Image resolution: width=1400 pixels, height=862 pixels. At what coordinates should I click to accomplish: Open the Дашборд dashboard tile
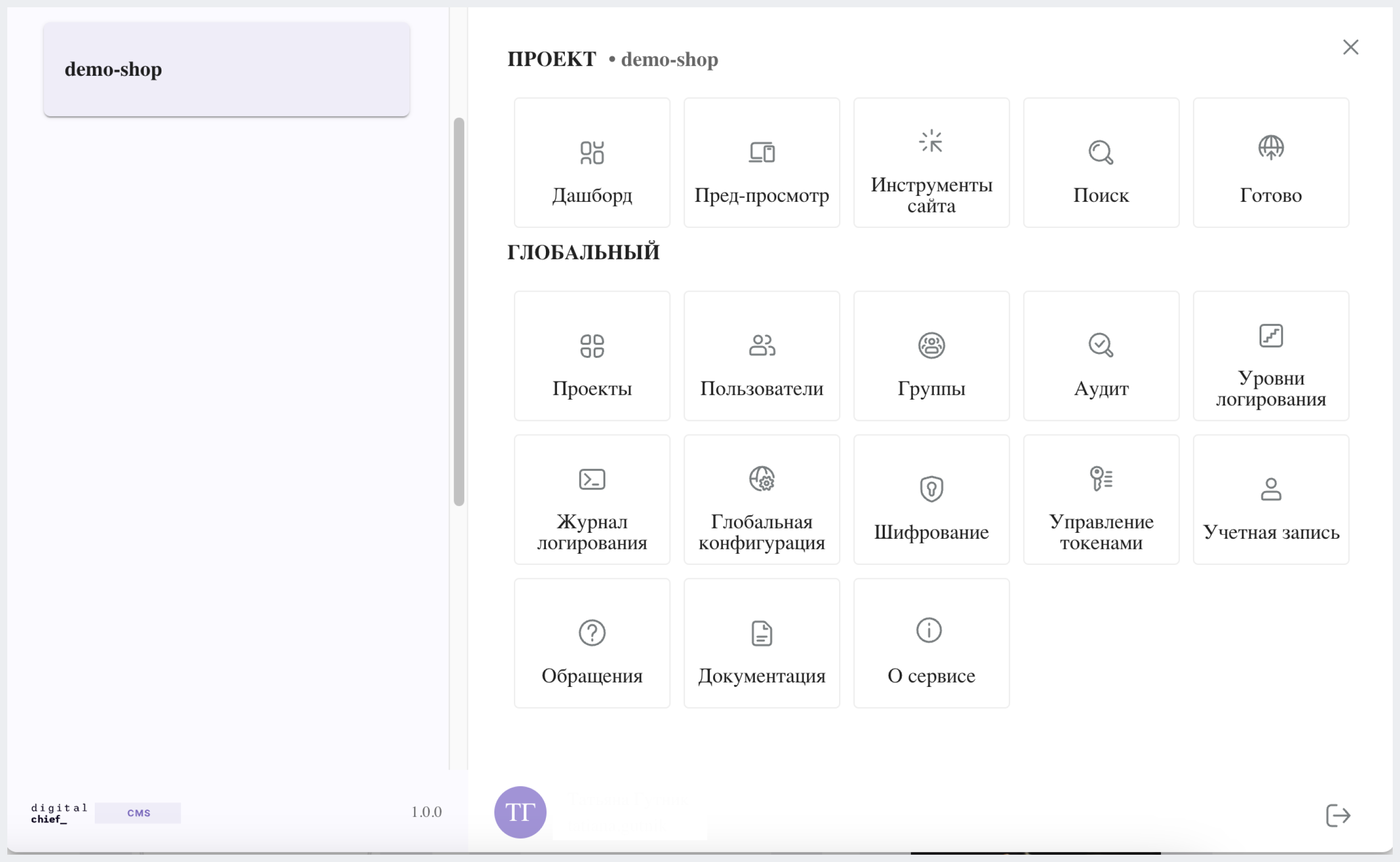(592, 162)
